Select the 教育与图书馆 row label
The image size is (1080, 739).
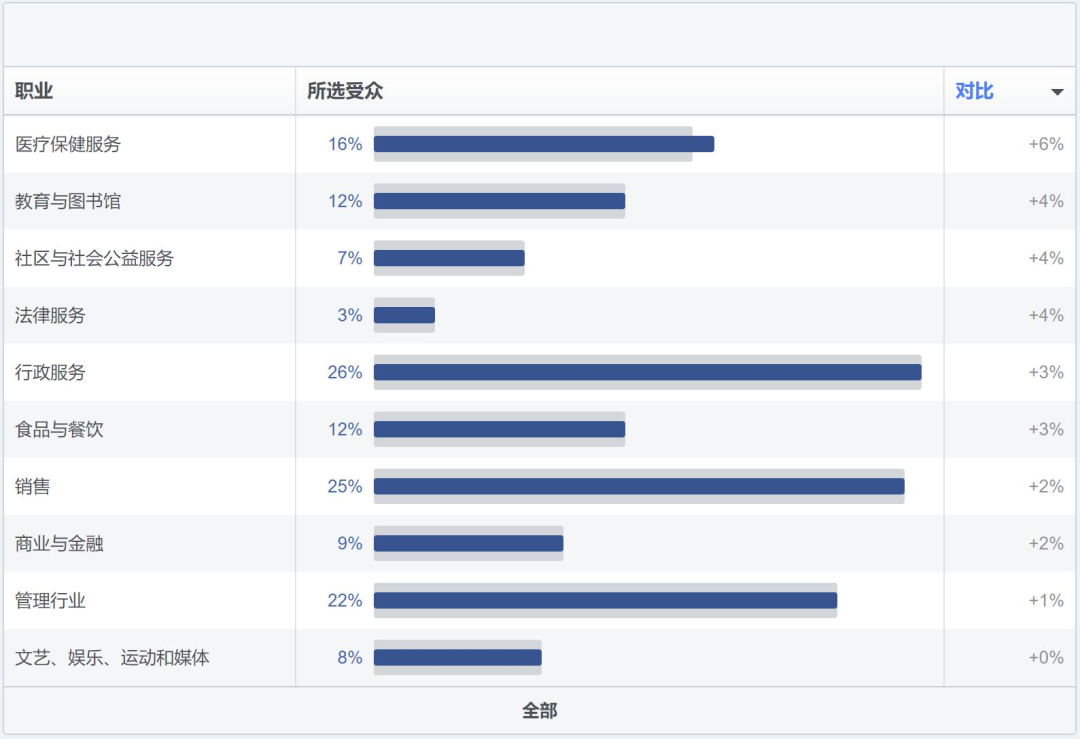tap(68, 201)
